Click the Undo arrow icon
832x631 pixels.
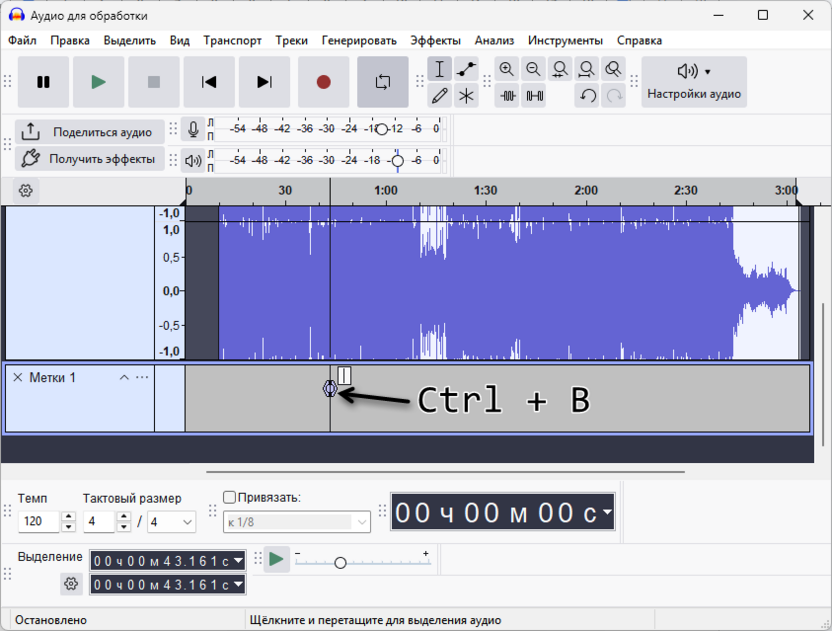[x=586, y=97]
